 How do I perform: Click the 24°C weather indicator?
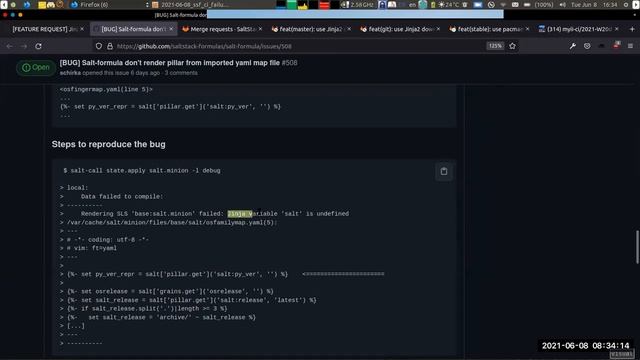click(449, 4)
